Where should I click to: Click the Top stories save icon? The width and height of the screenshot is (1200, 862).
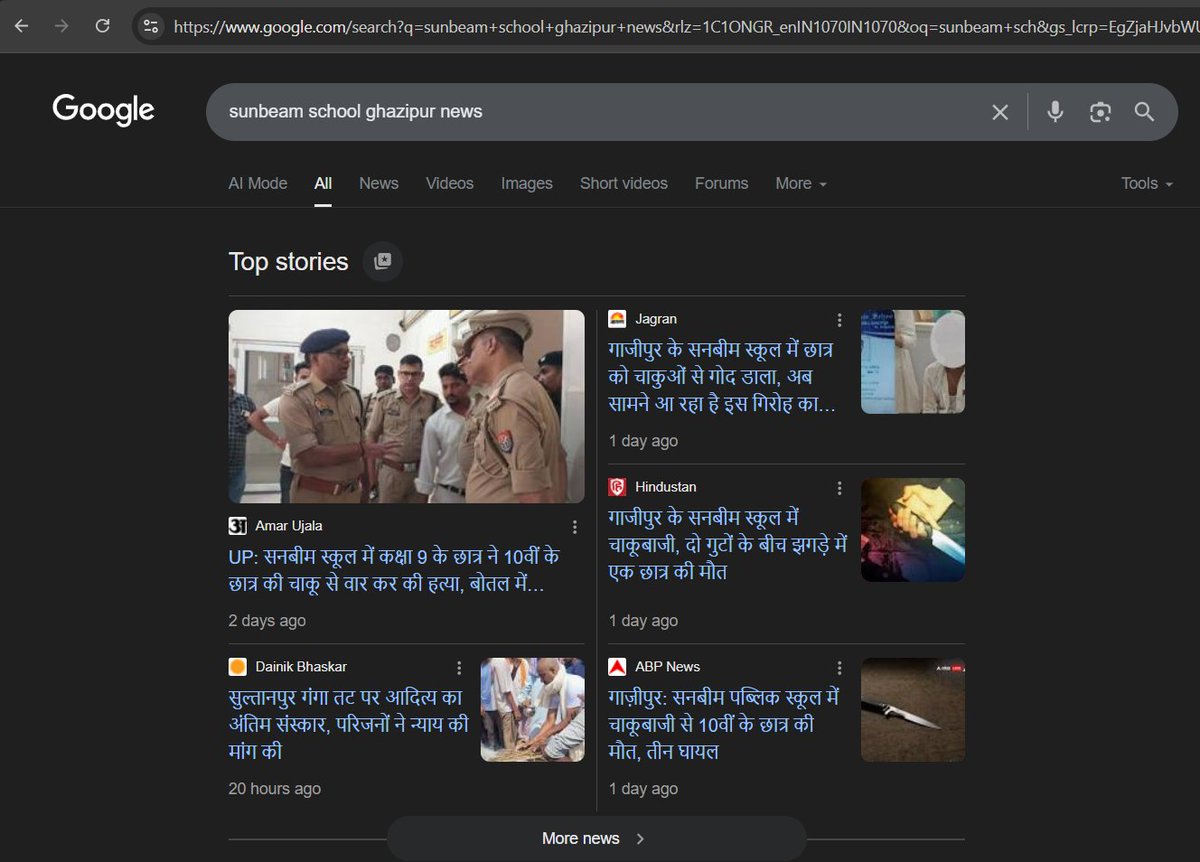(382, 261)
